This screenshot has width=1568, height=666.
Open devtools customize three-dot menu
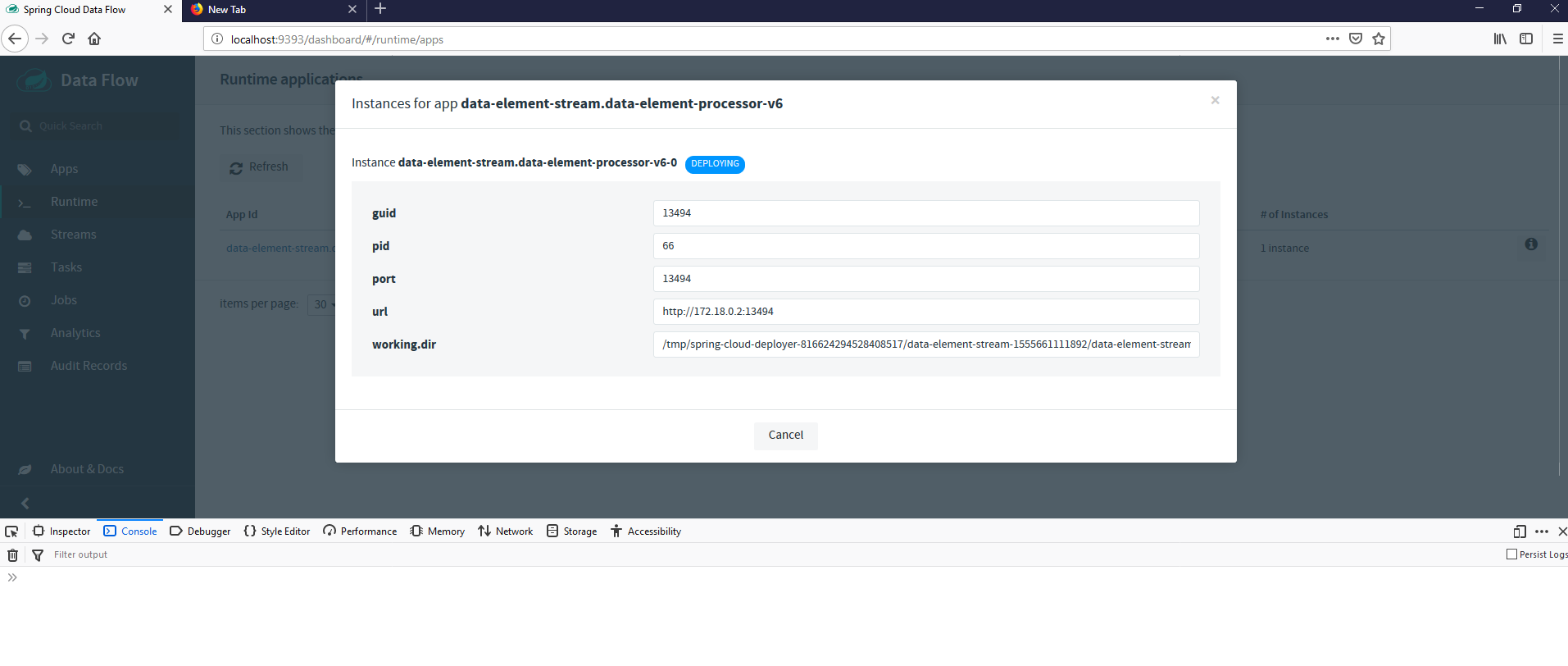pos(1542,531)
